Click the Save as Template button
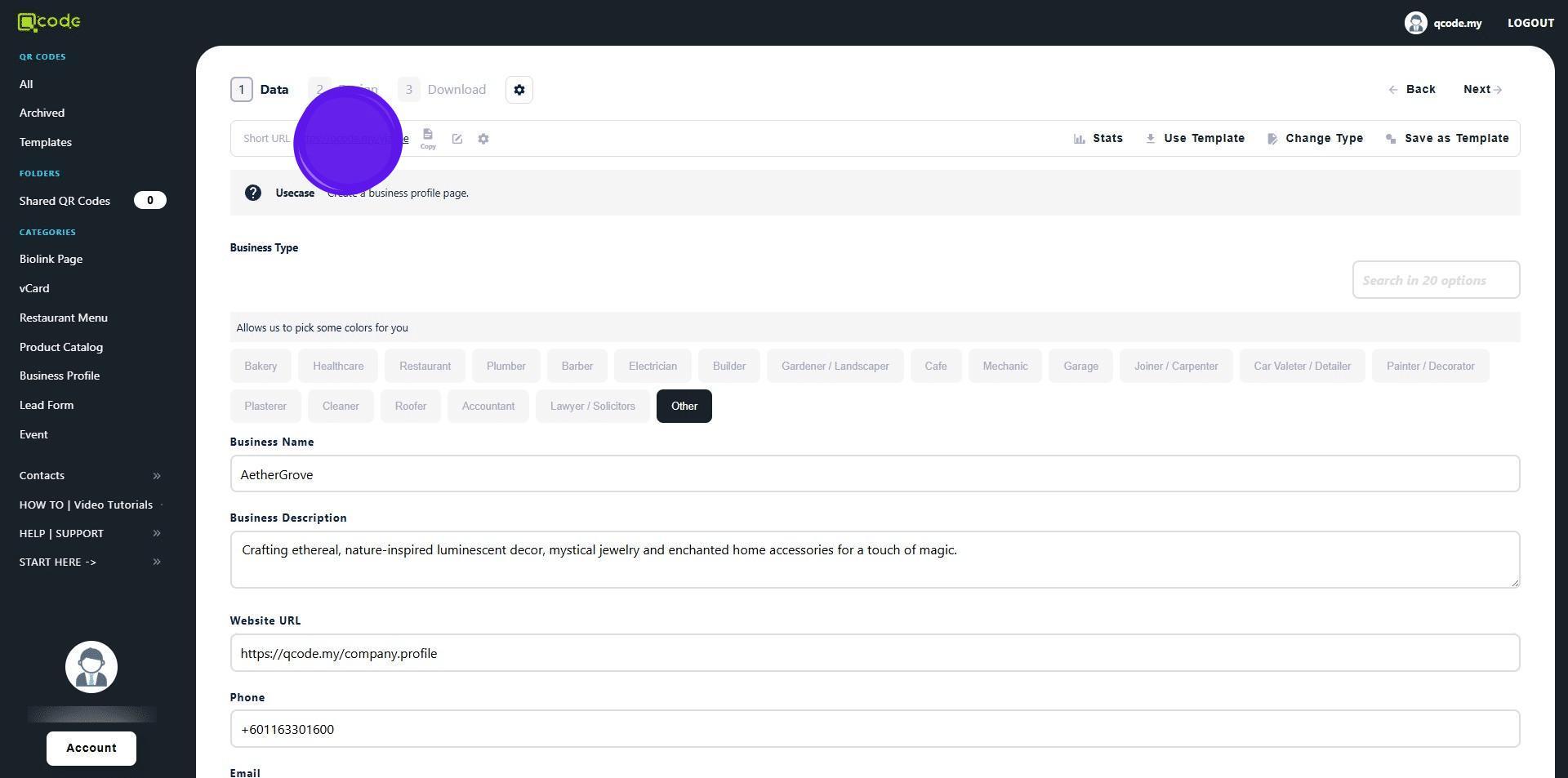The image size is (1568, 778). click(x=1447, y=138)
